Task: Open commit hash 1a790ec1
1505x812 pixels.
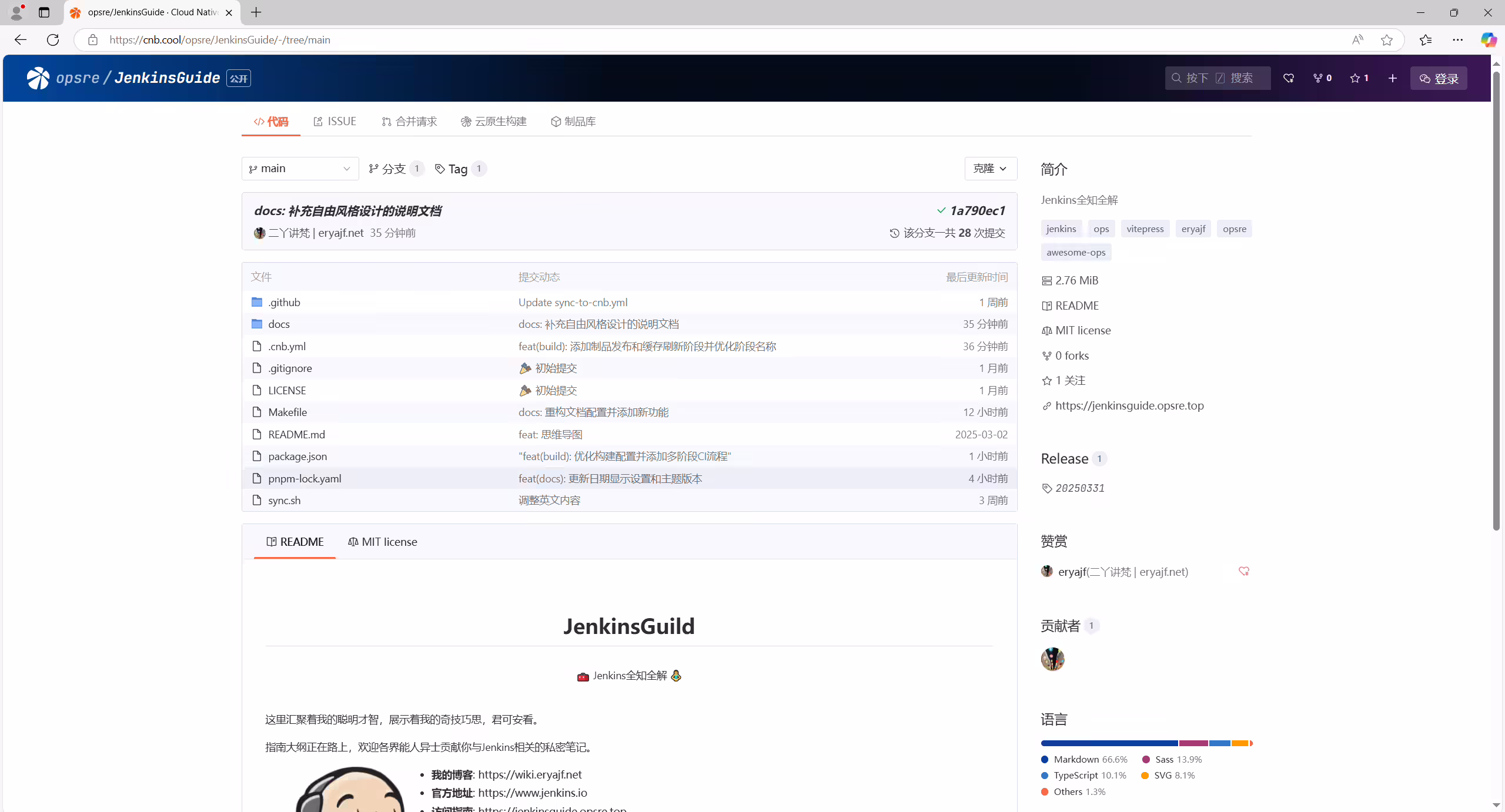Action: click(x=978, y=210)
